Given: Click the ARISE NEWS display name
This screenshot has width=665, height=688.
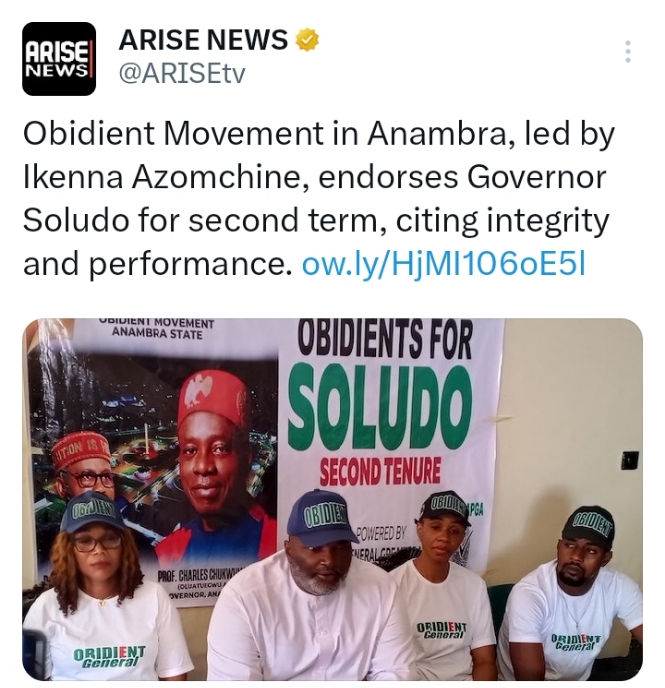Looking at the screenshot, I should (203, 39).
